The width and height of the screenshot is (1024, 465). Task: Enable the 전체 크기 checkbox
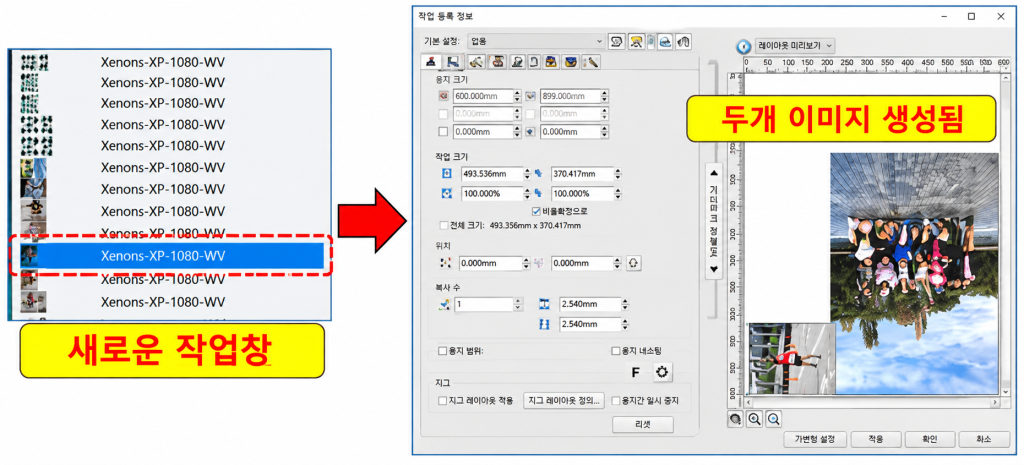pyautogui.click(x=444, y=225)
